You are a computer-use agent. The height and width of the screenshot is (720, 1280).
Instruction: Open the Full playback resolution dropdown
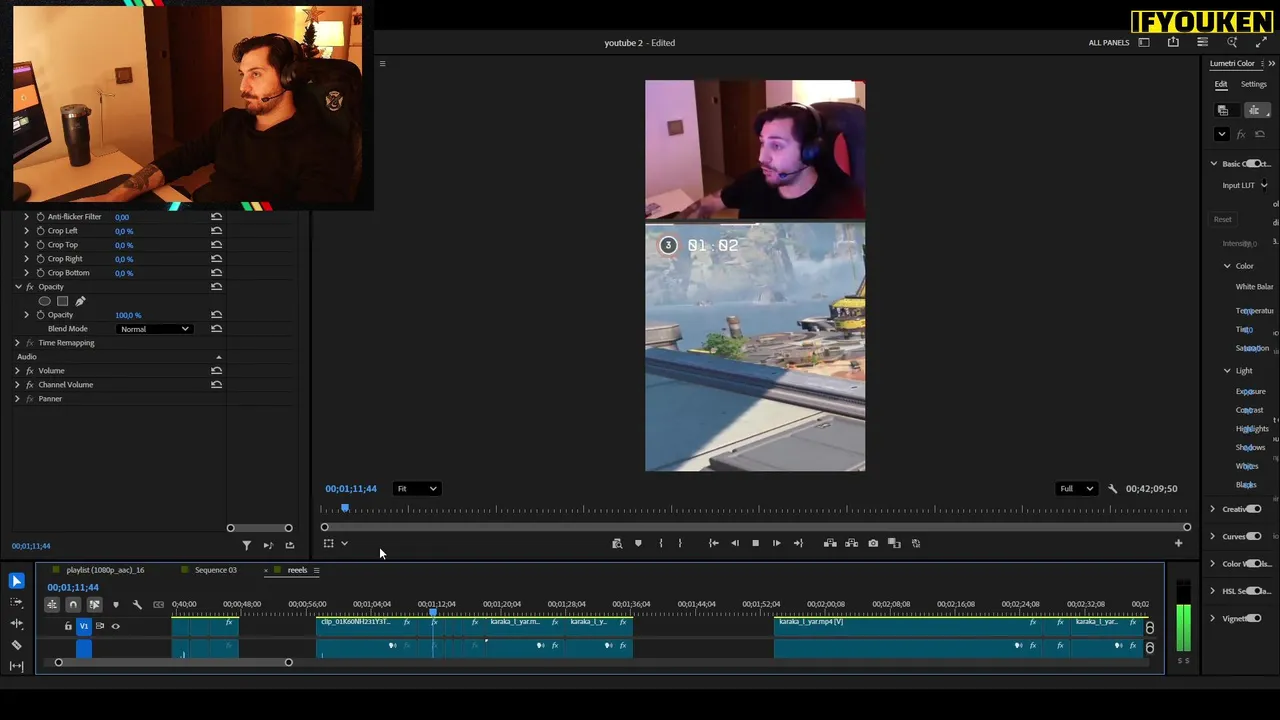click(1076, 489)
